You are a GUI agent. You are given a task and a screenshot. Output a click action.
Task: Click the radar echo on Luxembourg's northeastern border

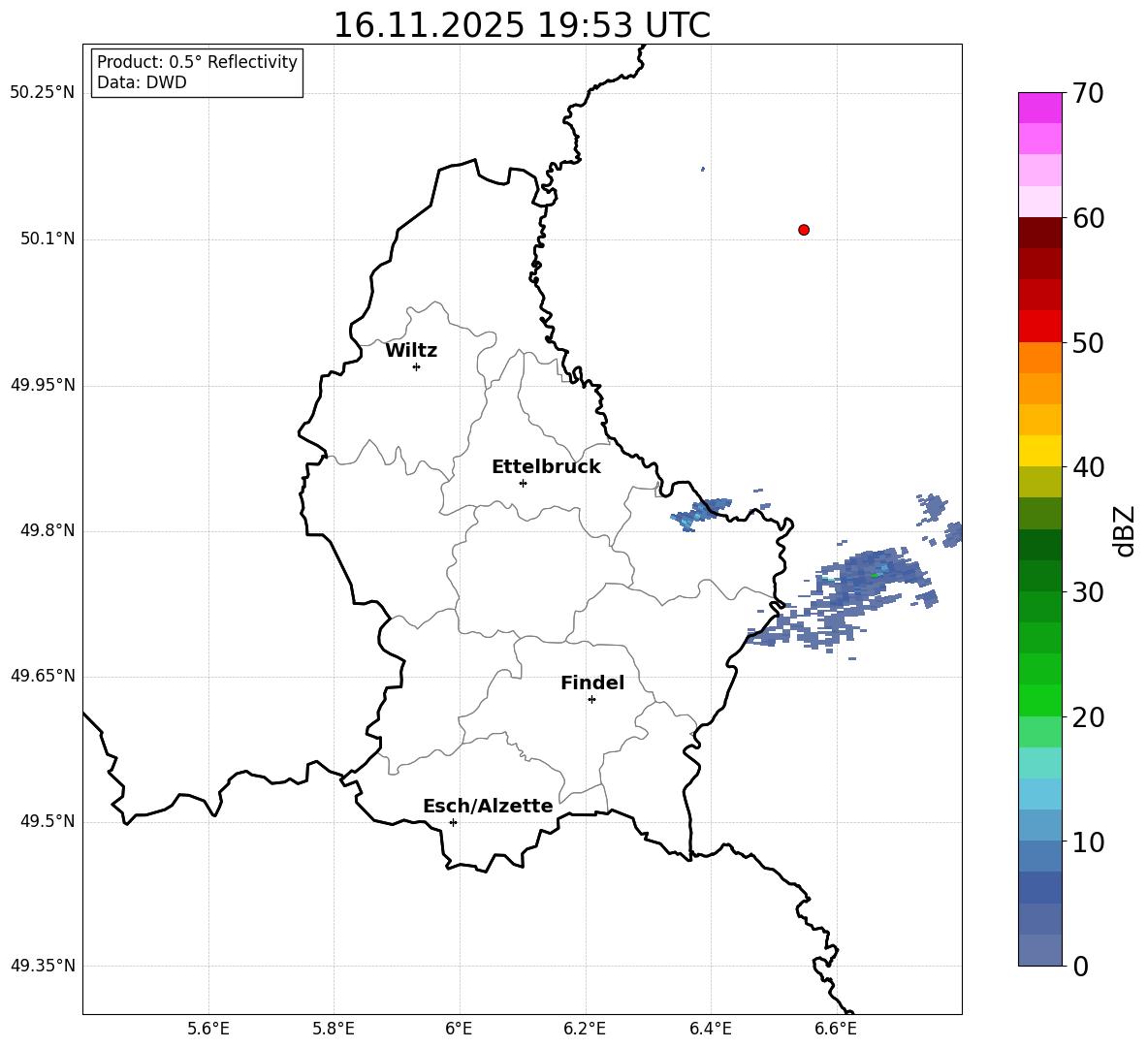point(701,514)
